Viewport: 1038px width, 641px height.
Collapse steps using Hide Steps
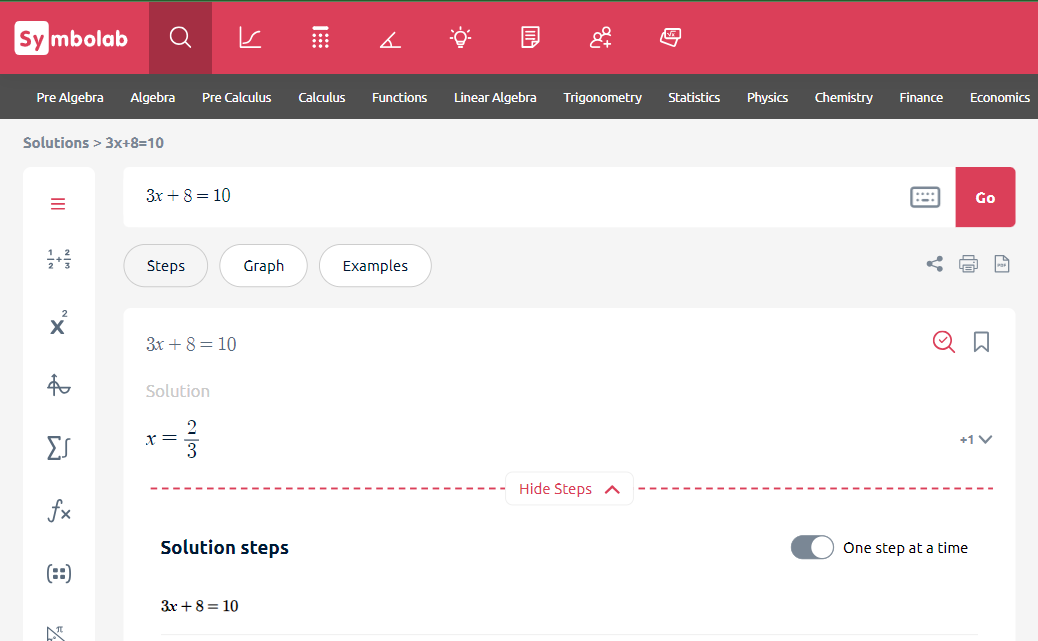(569, 489)
